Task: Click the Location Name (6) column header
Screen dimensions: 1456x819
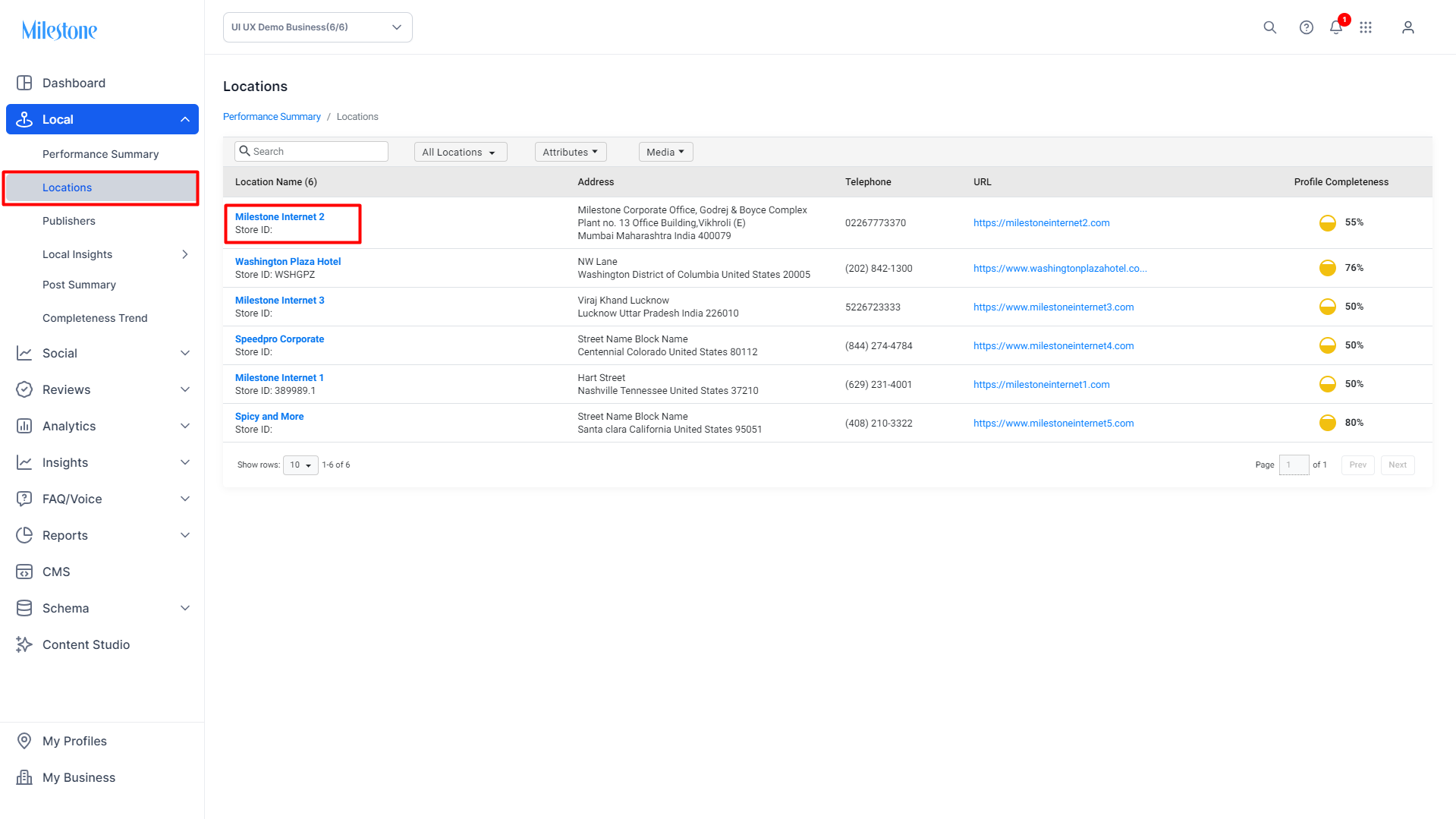Action: click(275, 182)
